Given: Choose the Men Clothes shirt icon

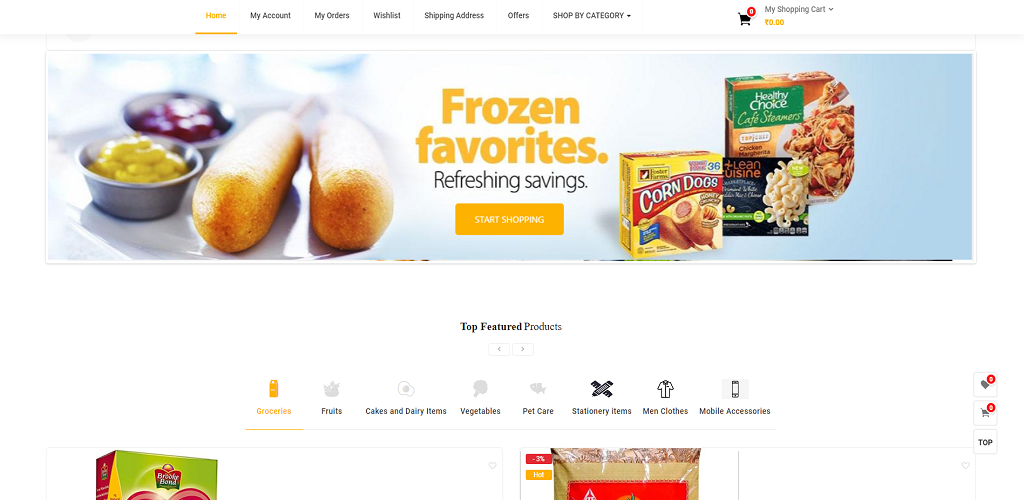Looking at the screenshot, I should (665, 388).
